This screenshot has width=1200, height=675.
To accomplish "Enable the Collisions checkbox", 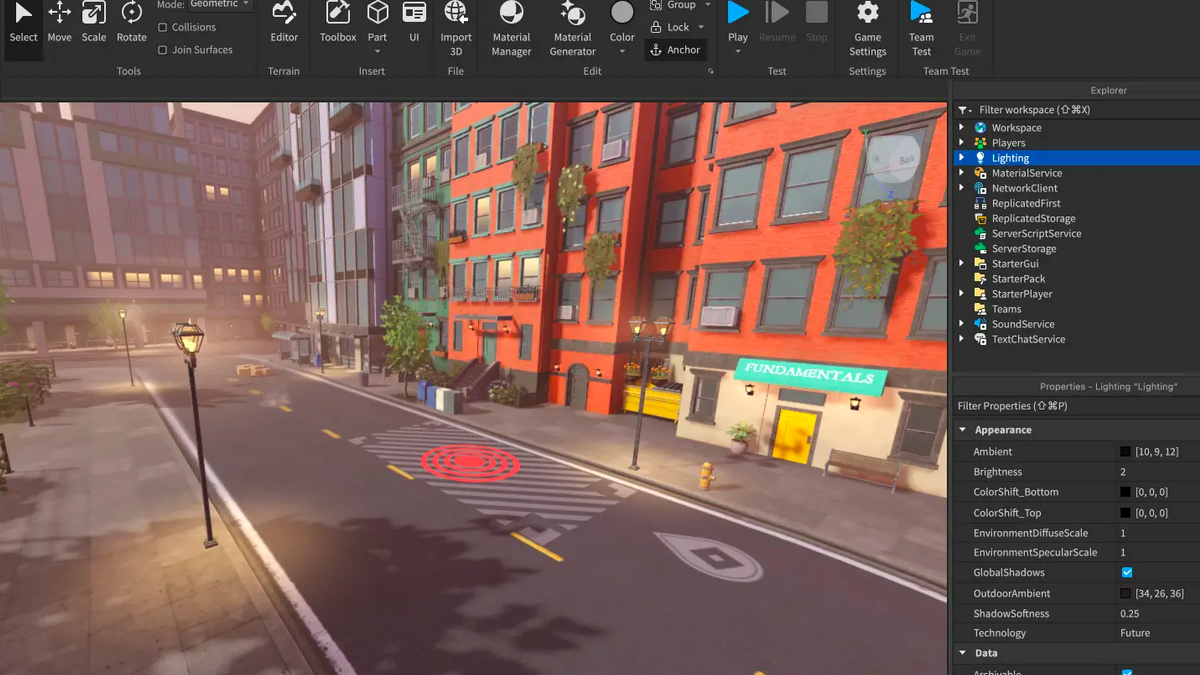I will point(163,27).
